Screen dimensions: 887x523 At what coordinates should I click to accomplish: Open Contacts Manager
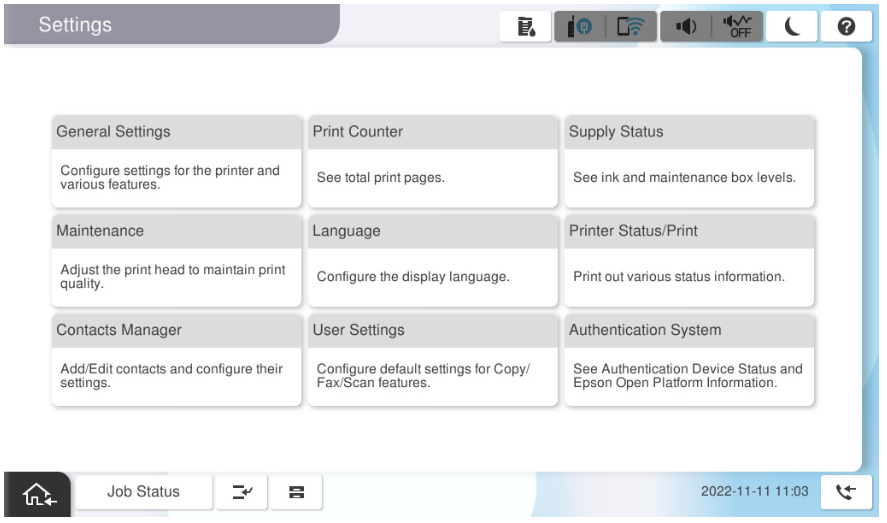(176, 359)
